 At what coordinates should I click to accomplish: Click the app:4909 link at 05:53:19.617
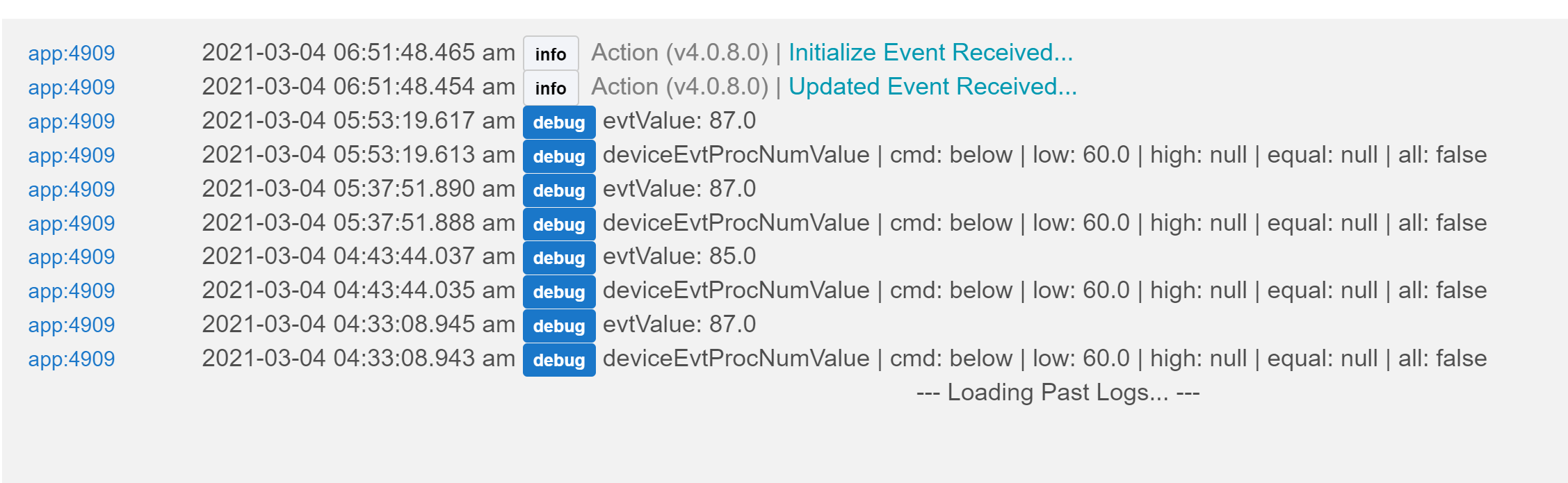coord(71,122)
